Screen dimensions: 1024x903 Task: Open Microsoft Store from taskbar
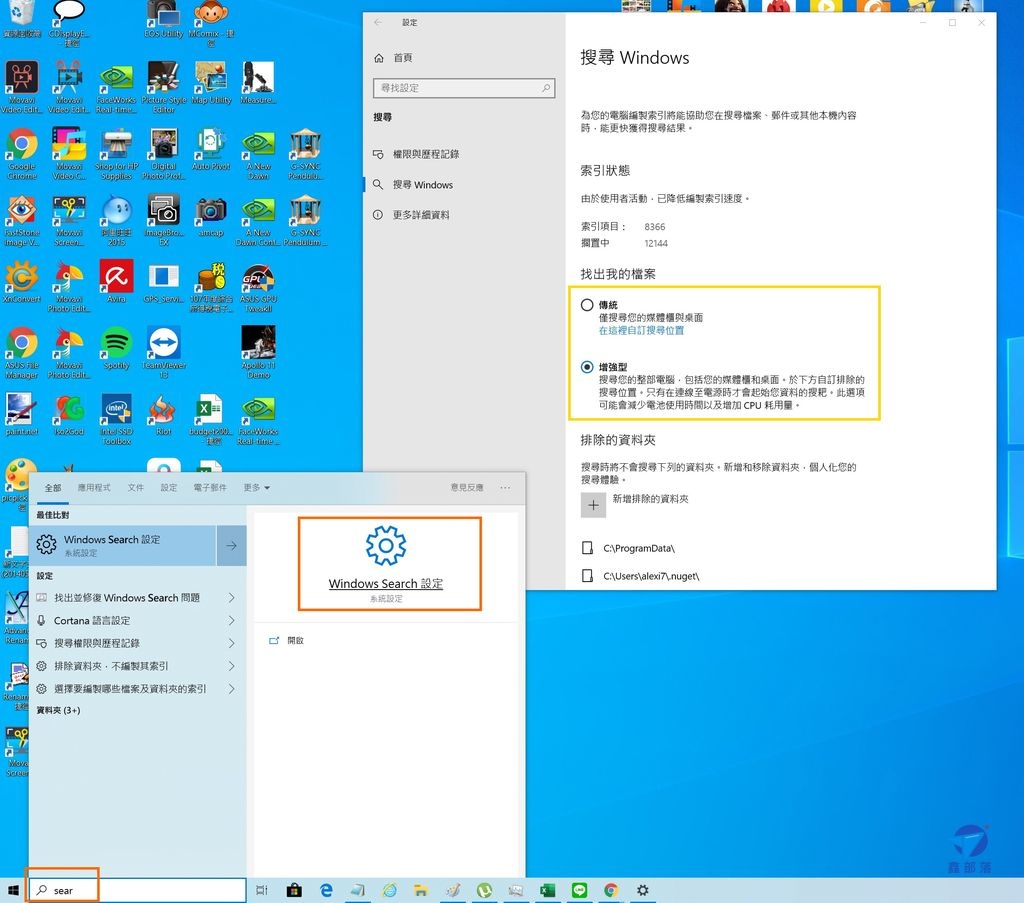pyautogui.click(x=294, y=890)
